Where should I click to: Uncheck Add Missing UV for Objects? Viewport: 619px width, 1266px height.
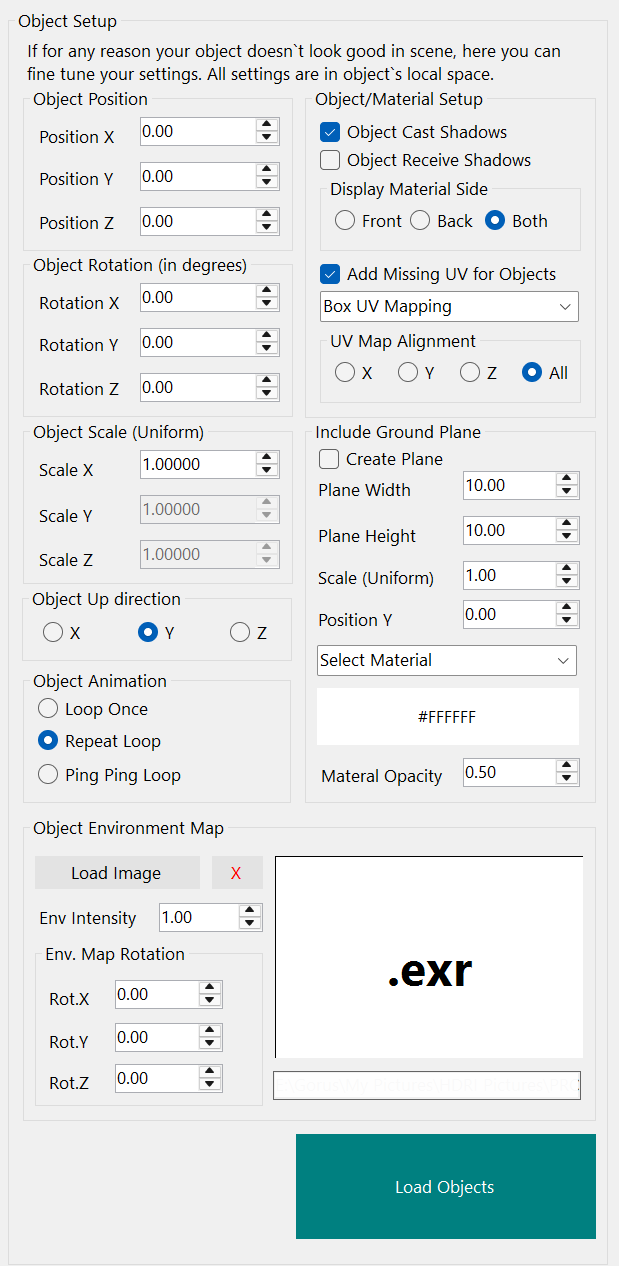[x=331, y=273]
